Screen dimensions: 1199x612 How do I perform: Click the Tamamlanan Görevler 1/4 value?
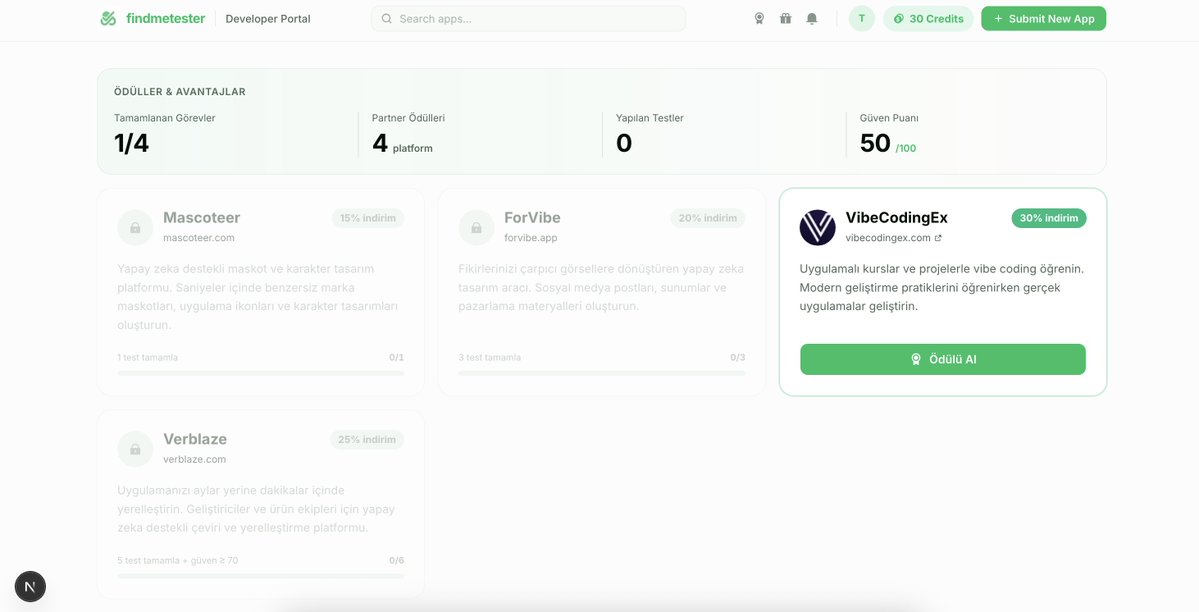132,143
